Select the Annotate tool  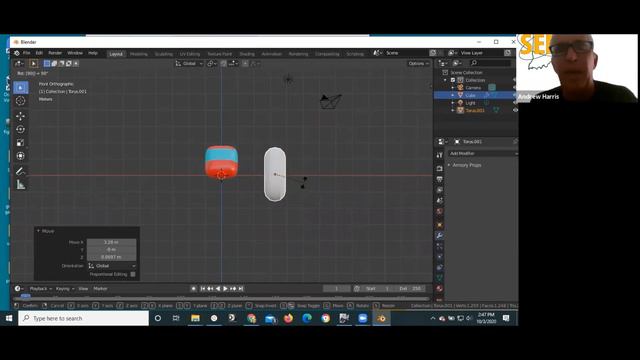[x=20, y=171]
